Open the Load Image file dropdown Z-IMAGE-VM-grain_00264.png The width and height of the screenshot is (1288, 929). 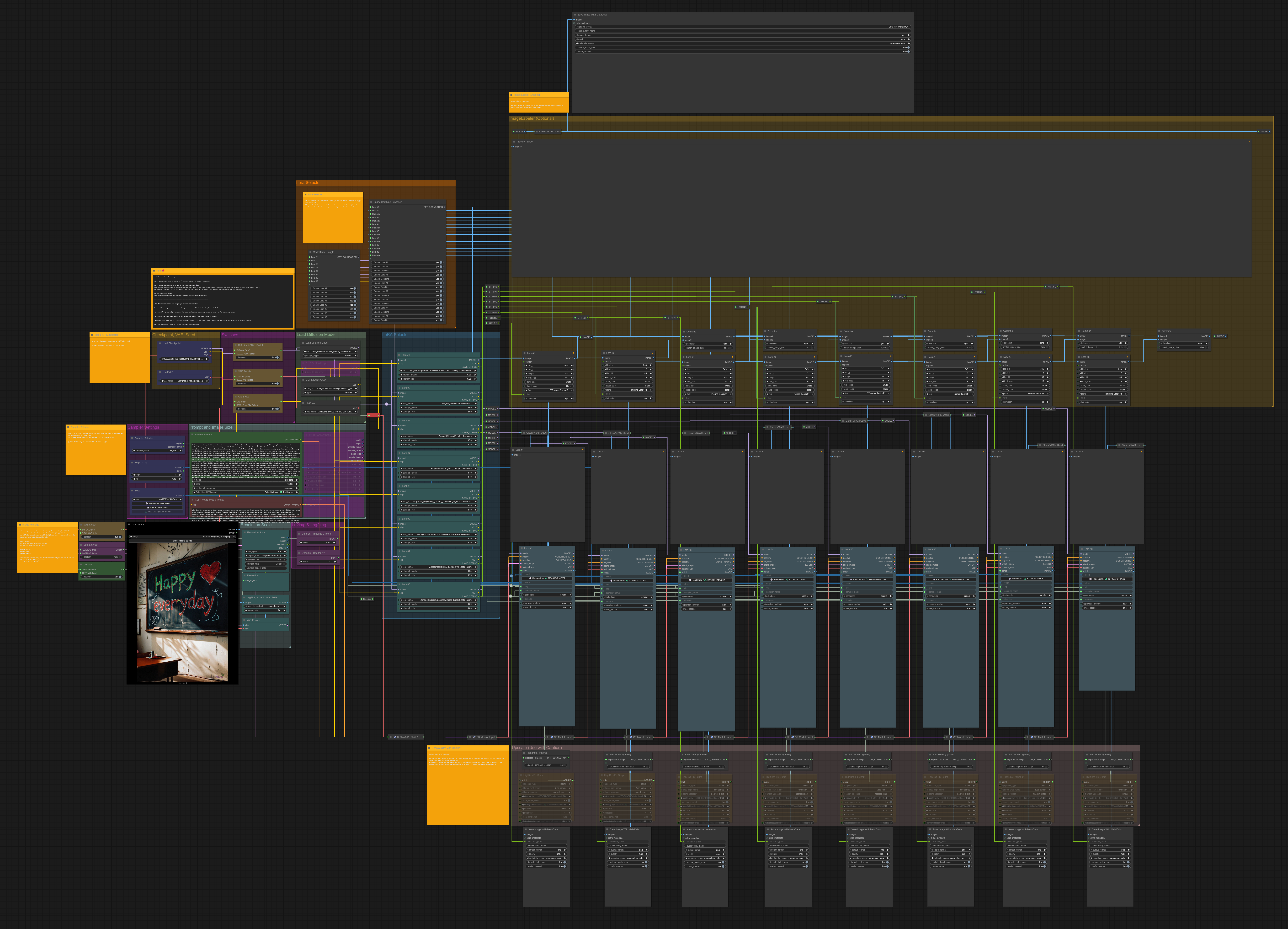coord(182,537)
